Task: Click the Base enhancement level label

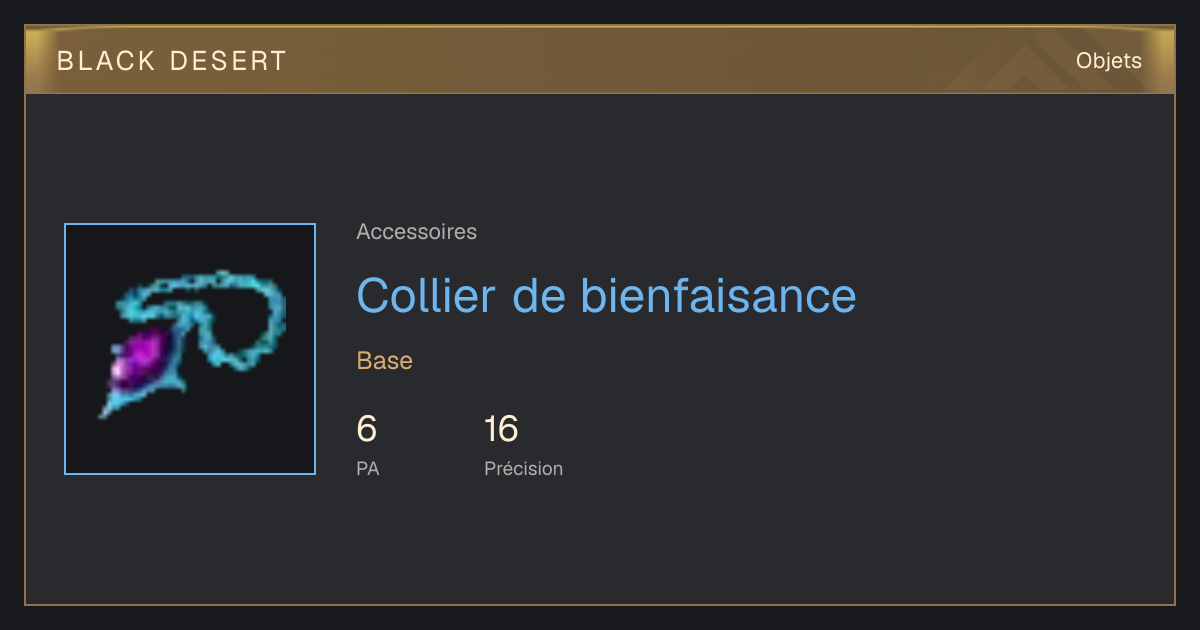Action: click(384, 361)
